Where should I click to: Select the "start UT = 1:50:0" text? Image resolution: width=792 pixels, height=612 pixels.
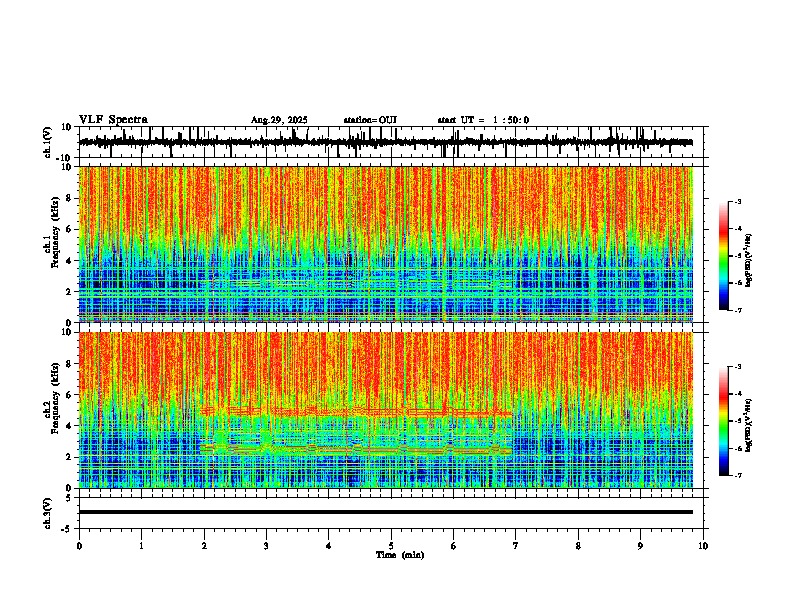[483, 120]
